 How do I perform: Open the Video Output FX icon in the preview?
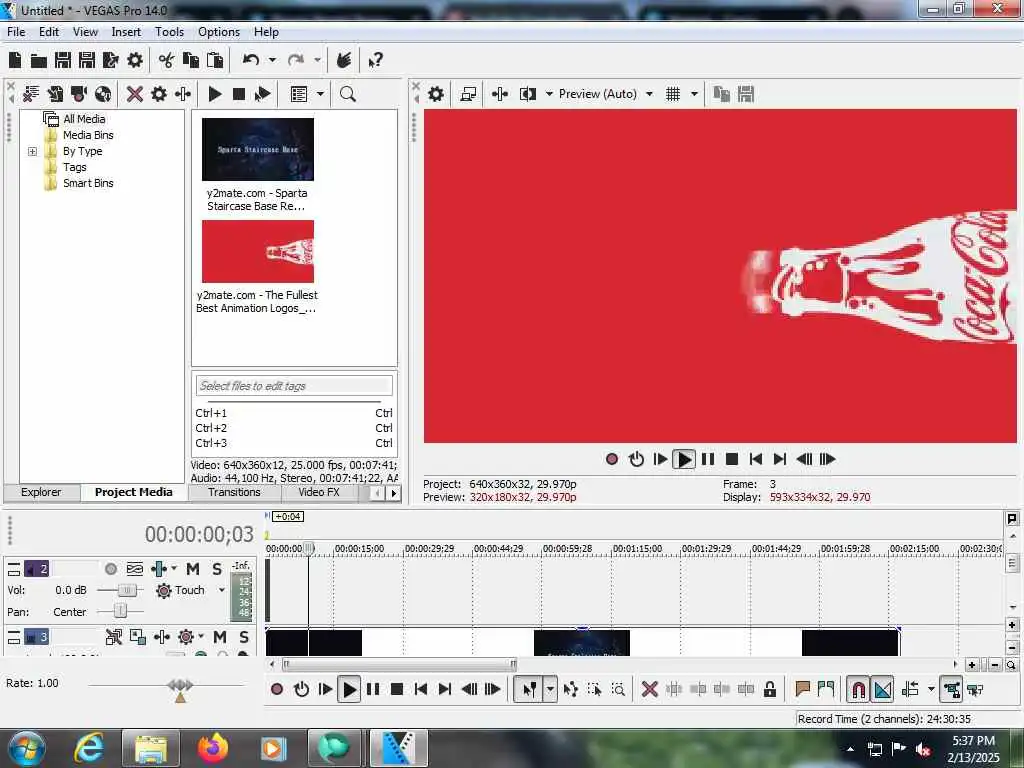pos(500,94)
